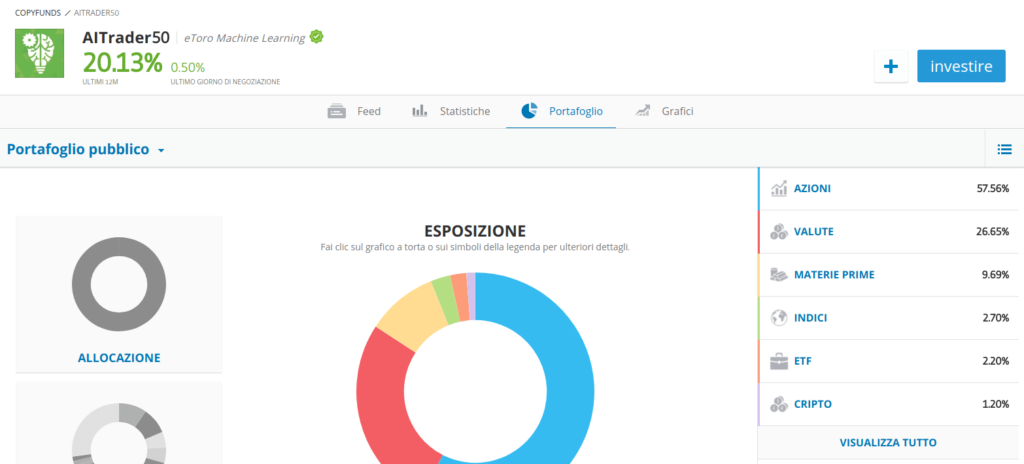This screenshot has height=464, width=1024.
Task: Click the plus add-to-watchlist button
Action: pos(891,66)
